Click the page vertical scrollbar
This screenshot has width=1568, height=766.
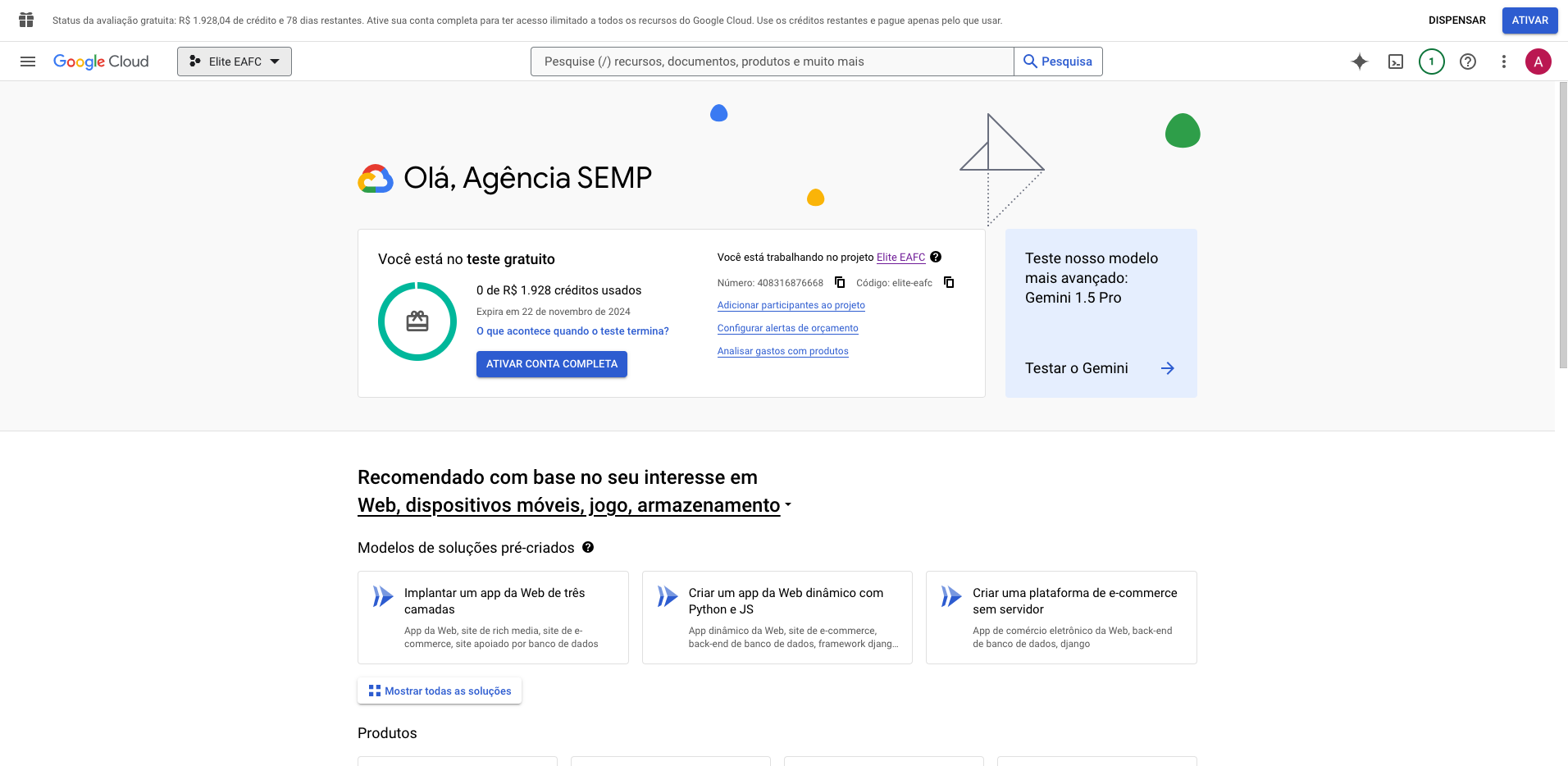(1562, 226)
